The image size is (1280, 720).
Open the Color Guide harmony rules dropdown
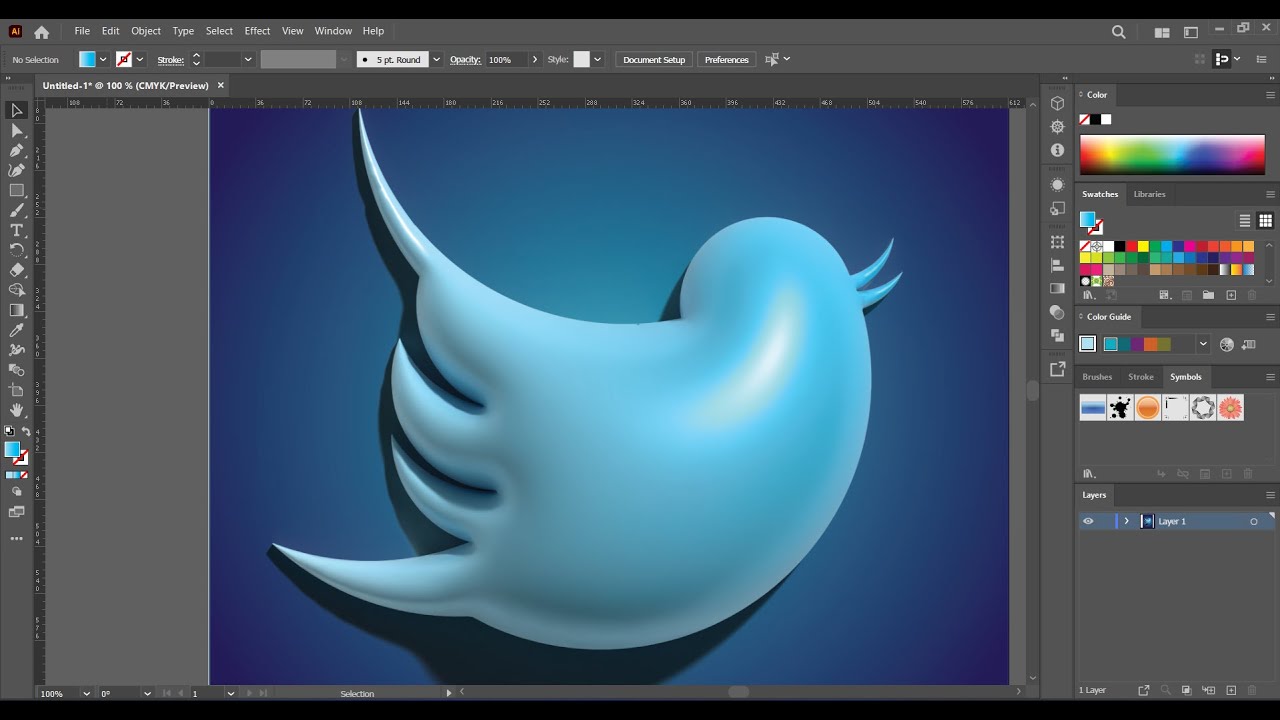coord(1203,344)
